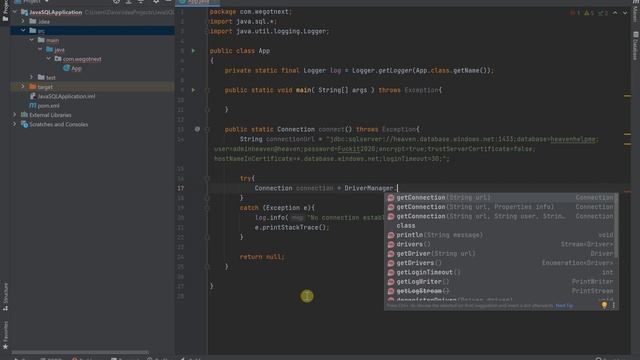Choose getDrivers() completion suggestion
Viewport: 640px width, 360px height.
pyautogui.click(x=500, y=263)
